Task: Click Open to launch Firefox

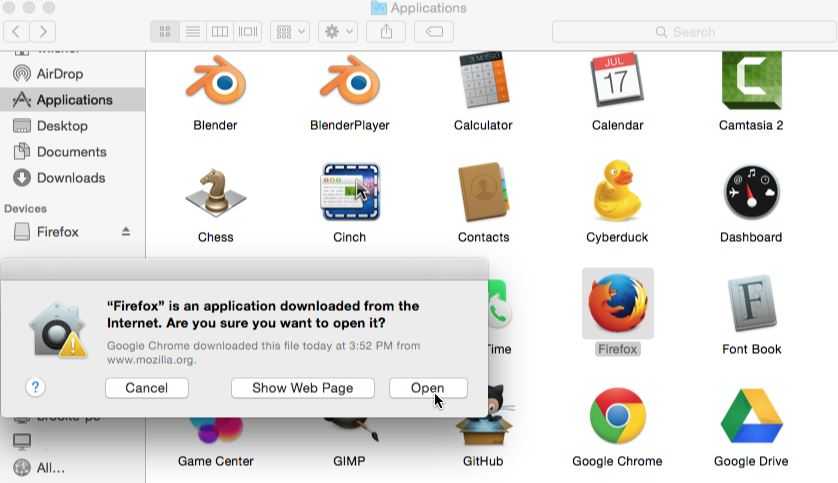Action: (428, 388)
